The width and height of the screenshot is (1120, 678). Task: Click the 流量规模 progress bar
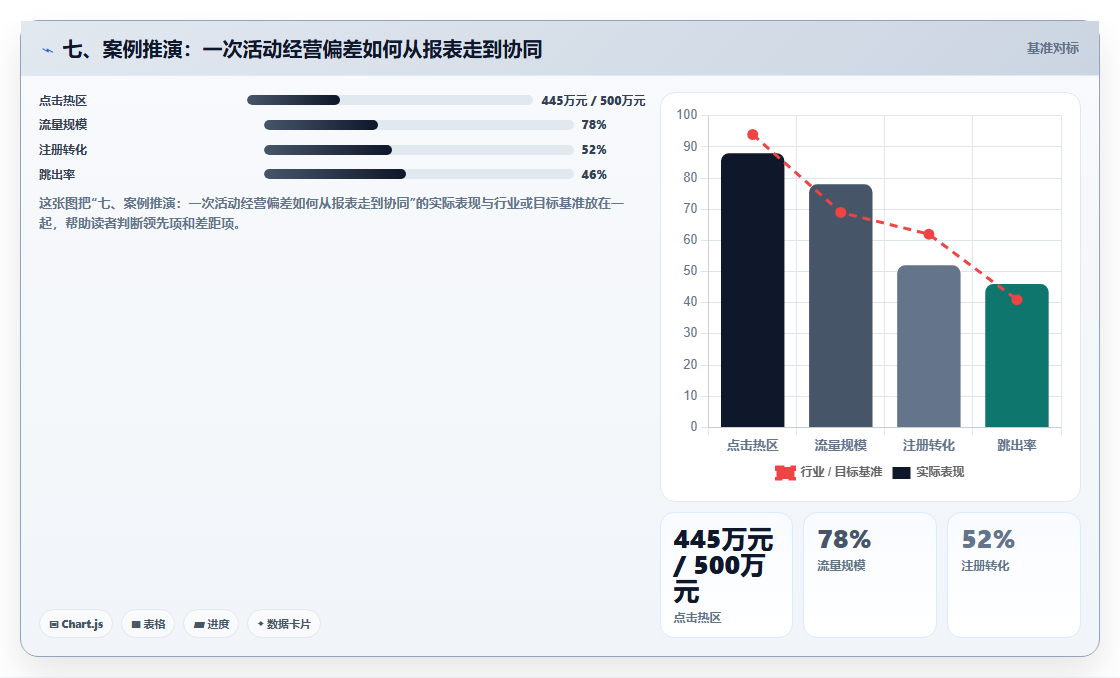[419, 125]
